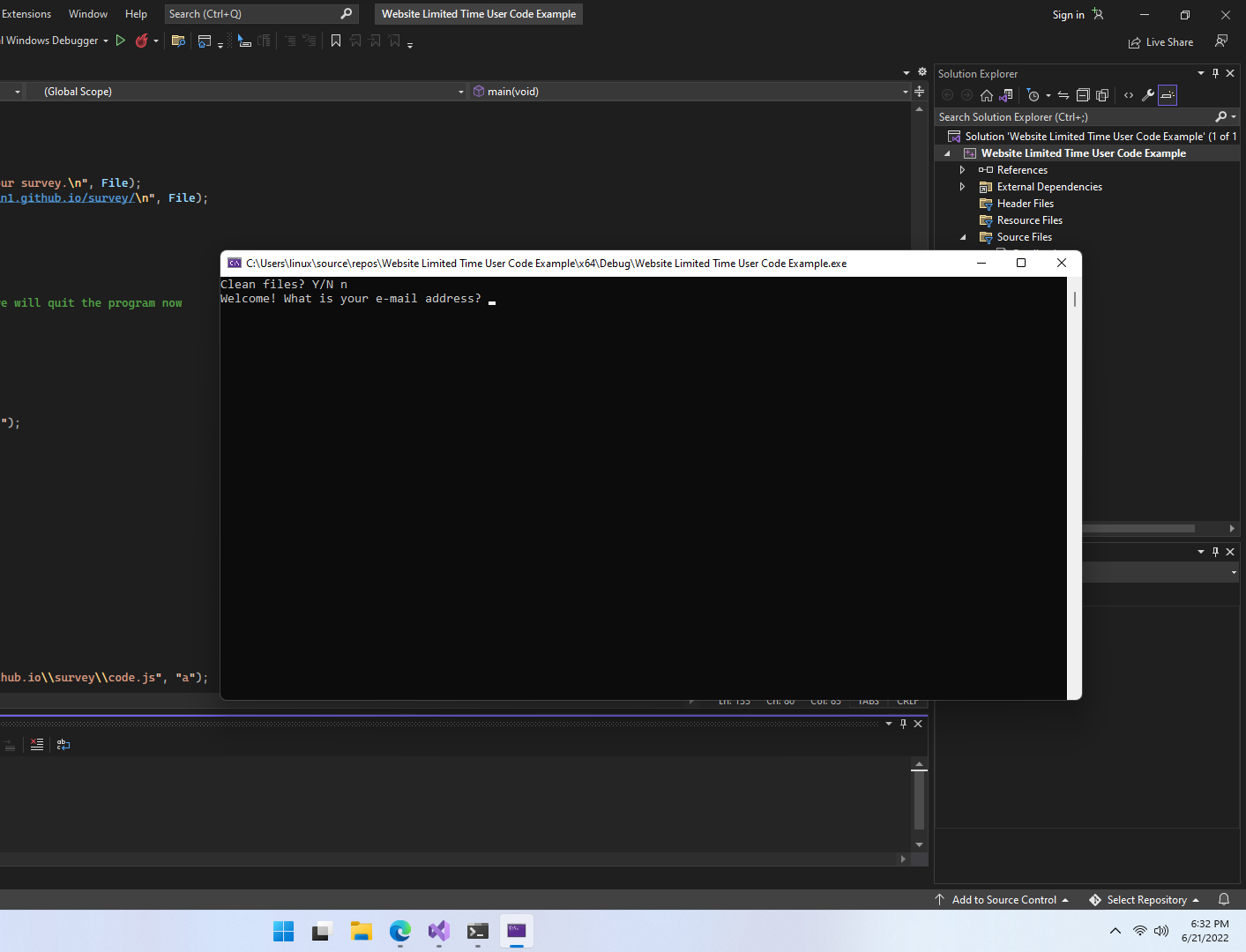Toggle the bookmark icon in toolbar

336,41
